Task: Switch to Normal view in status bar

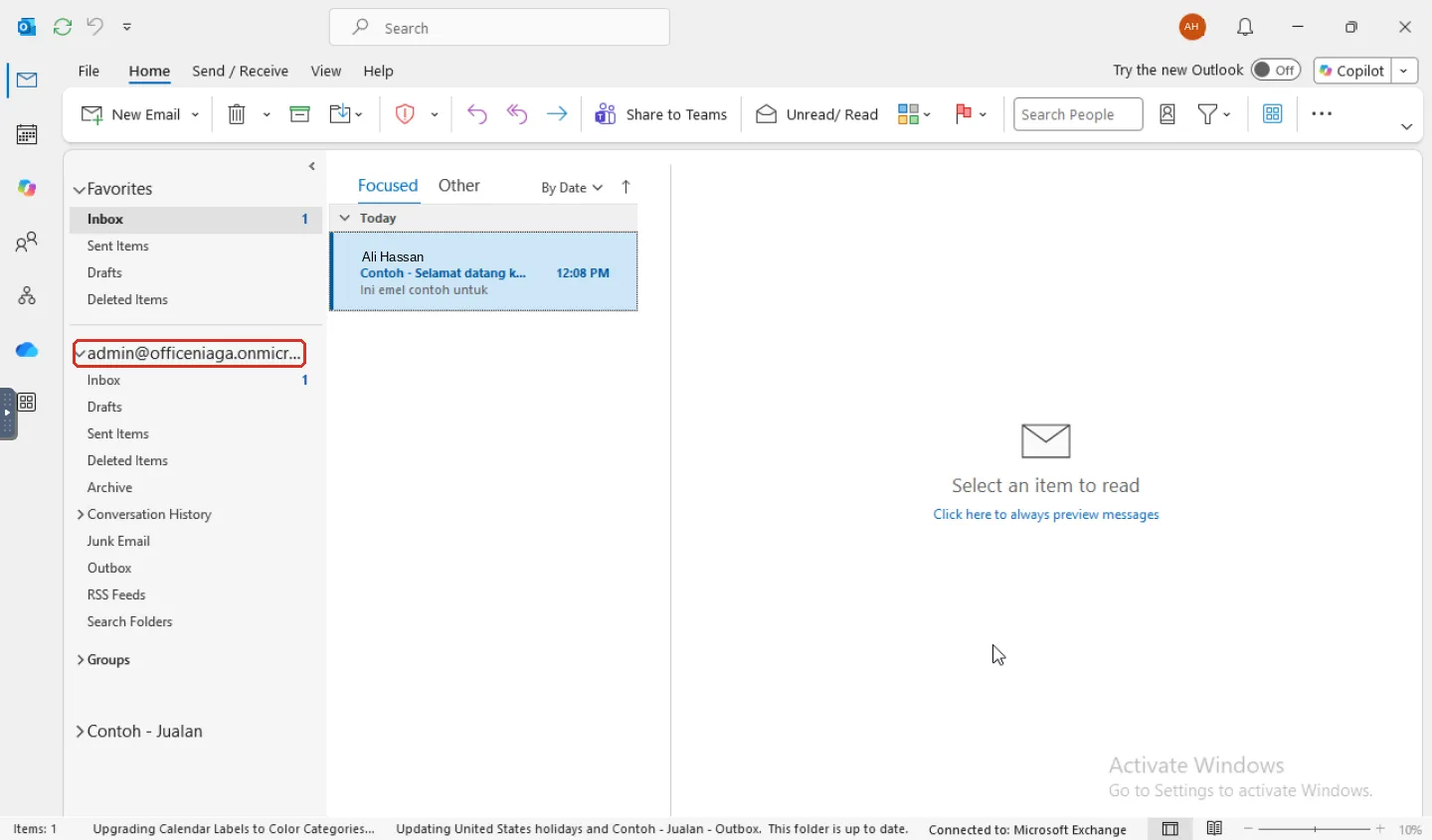Action: (1170, 829)
